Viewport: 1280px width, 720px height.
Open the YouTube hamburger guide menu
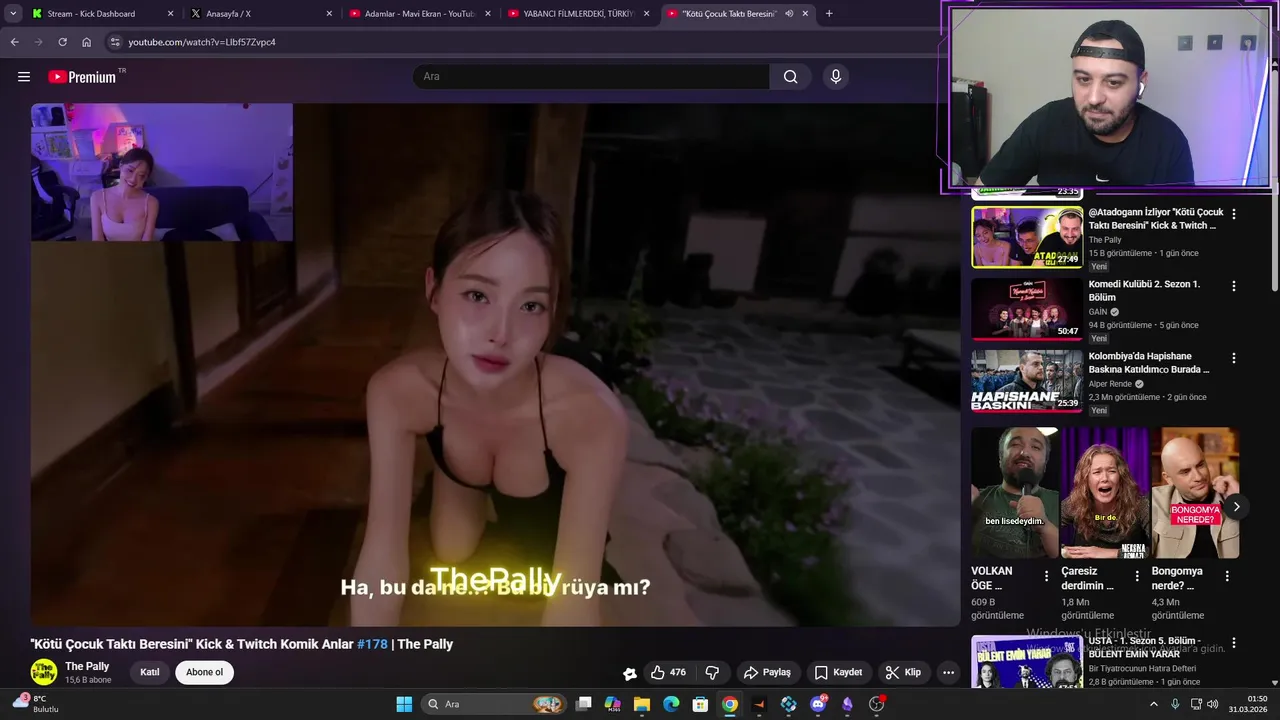coord(24,77)
